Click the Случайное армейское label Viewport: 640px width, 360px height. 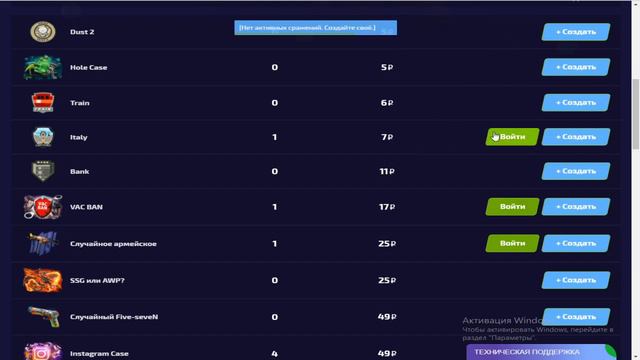tap(113, 244)
